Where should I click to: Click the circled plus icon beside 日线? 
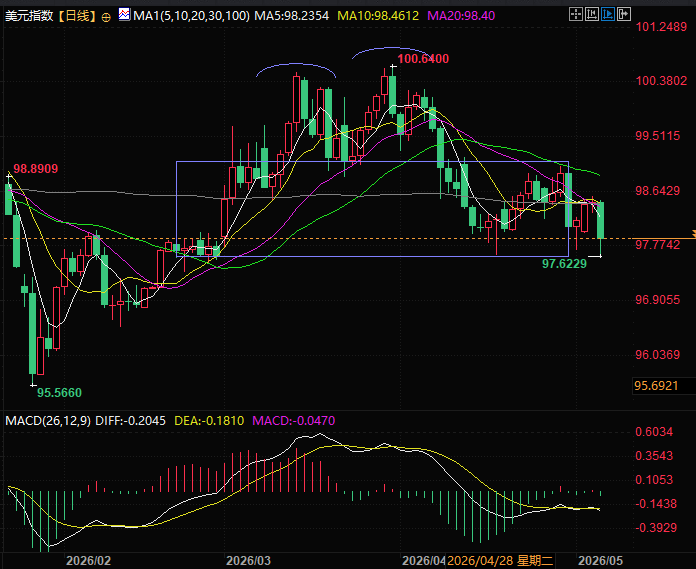click(106, 17)
